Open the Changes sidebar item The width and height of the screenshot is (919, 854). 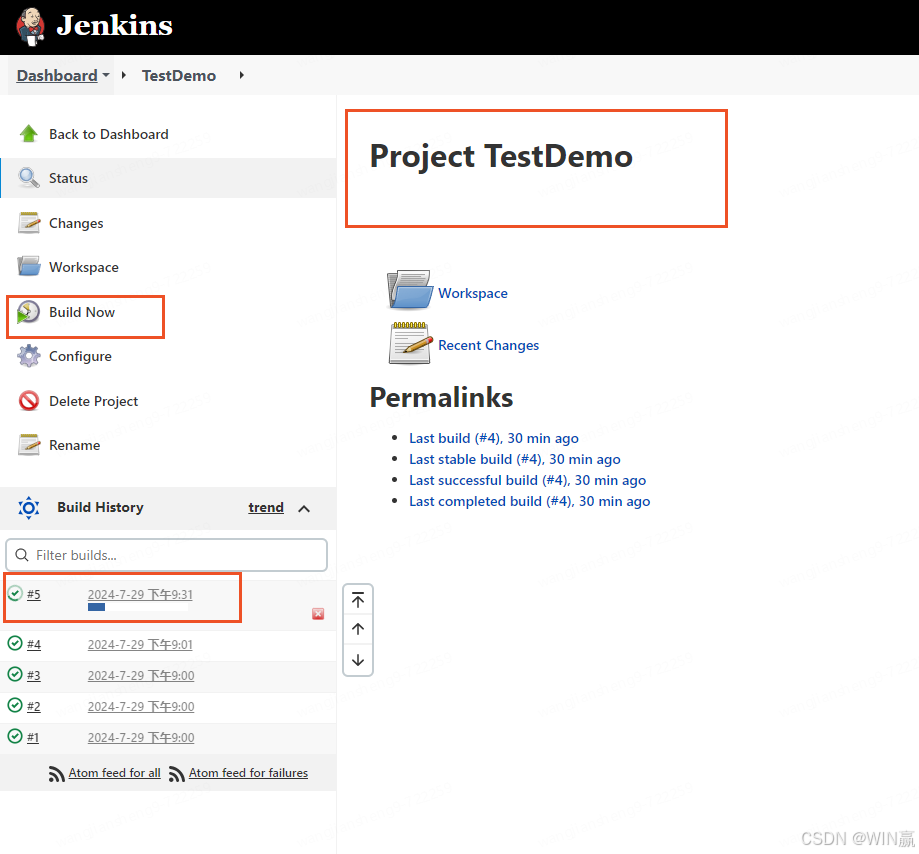click(x=76, y=223)
